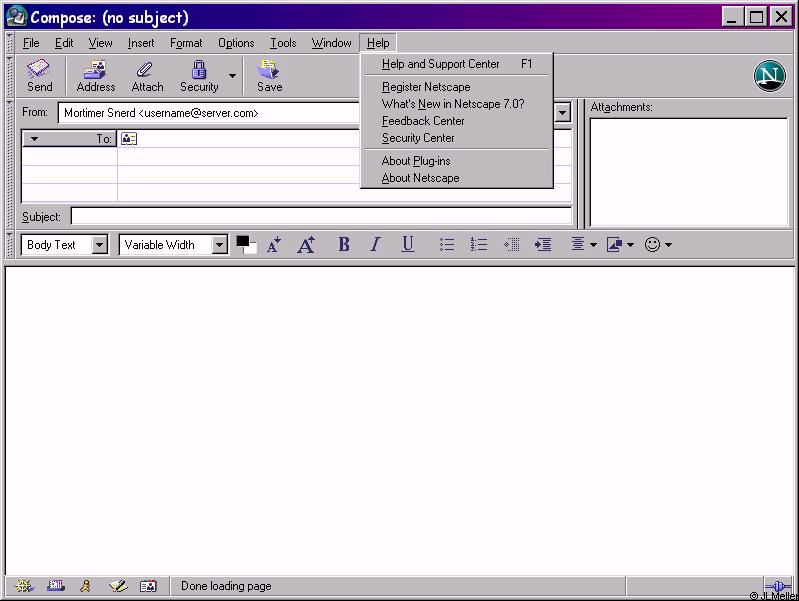Open the Format menu
The height and width of the screenshot is (601, 799).
tap(186, 43)
